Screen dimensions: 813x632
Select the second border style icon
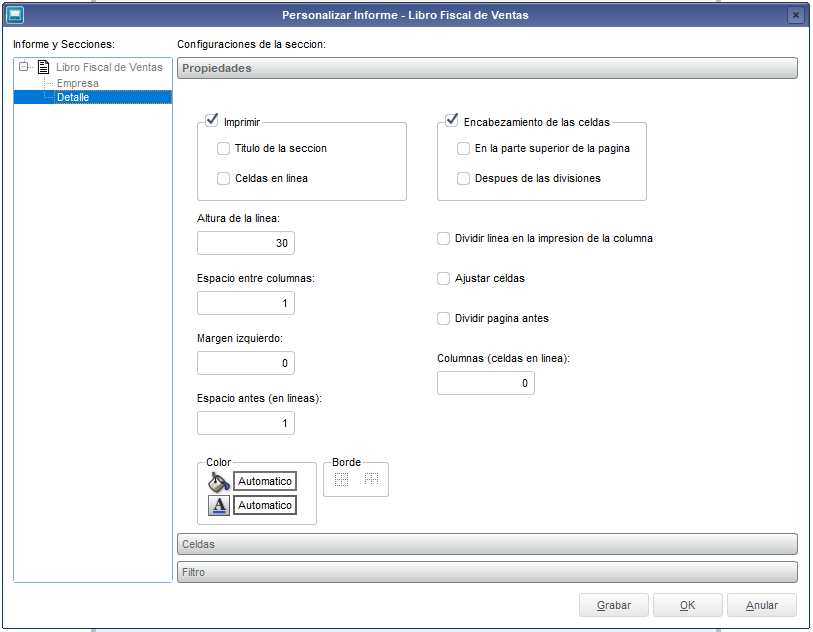click(x=371, y=479)
